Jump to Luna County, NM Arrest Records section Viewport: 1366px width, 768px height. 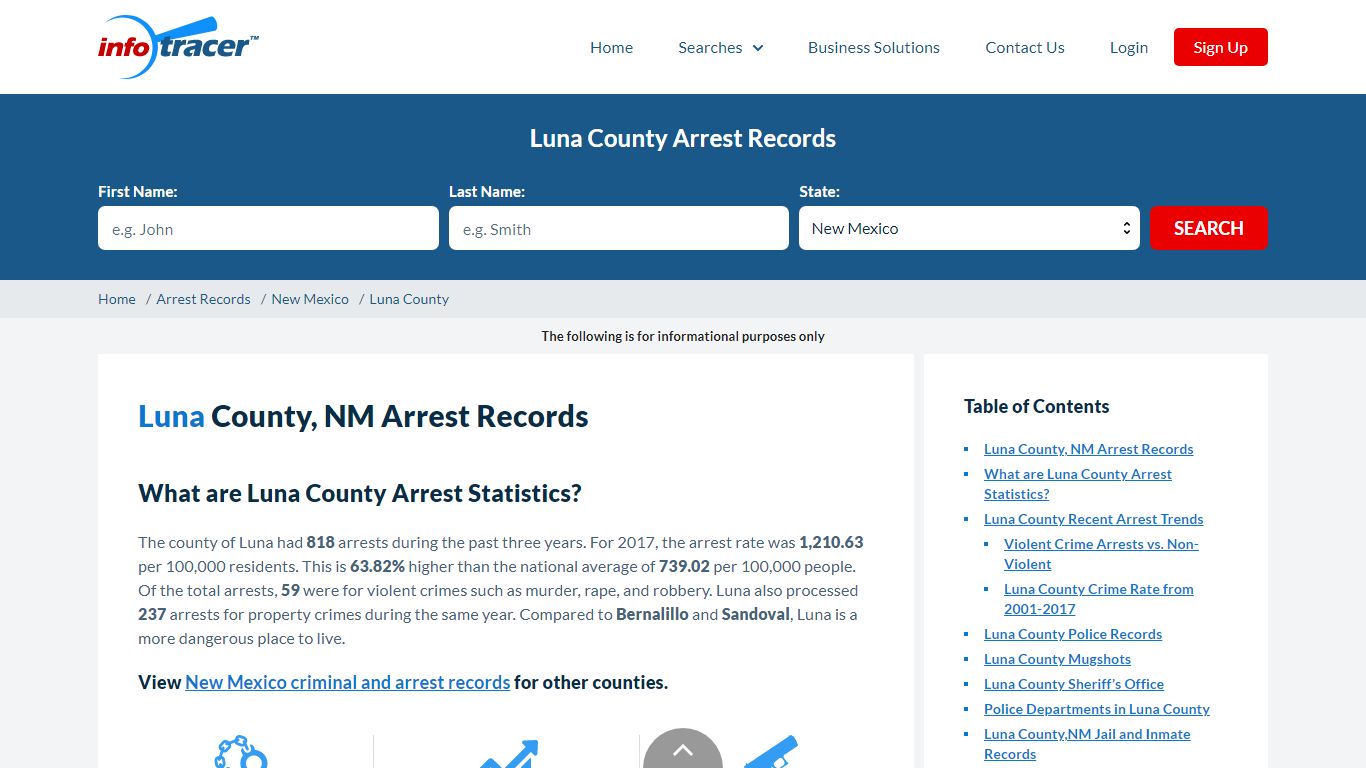1088,449
